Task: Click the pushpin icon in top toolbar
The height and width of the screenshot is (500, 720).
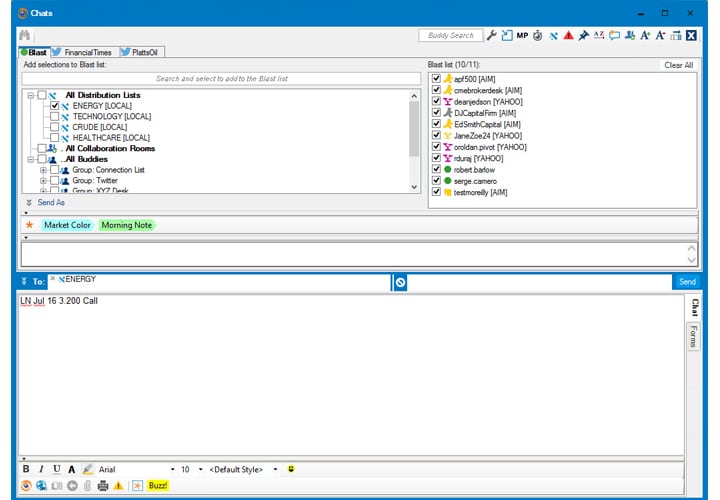Action: point(583,35)
